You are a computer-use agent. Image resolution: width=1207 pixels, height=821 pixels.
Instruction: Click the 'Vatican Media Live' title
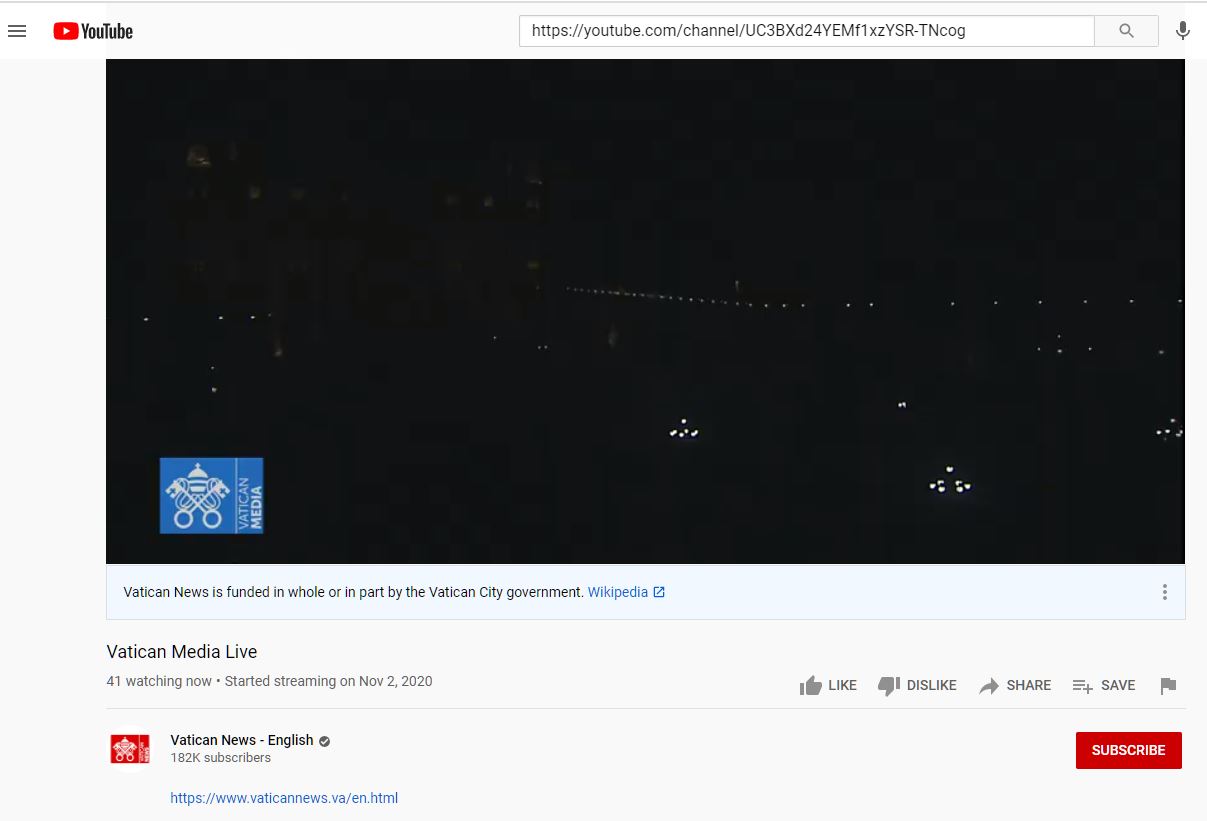coord(182,651)
